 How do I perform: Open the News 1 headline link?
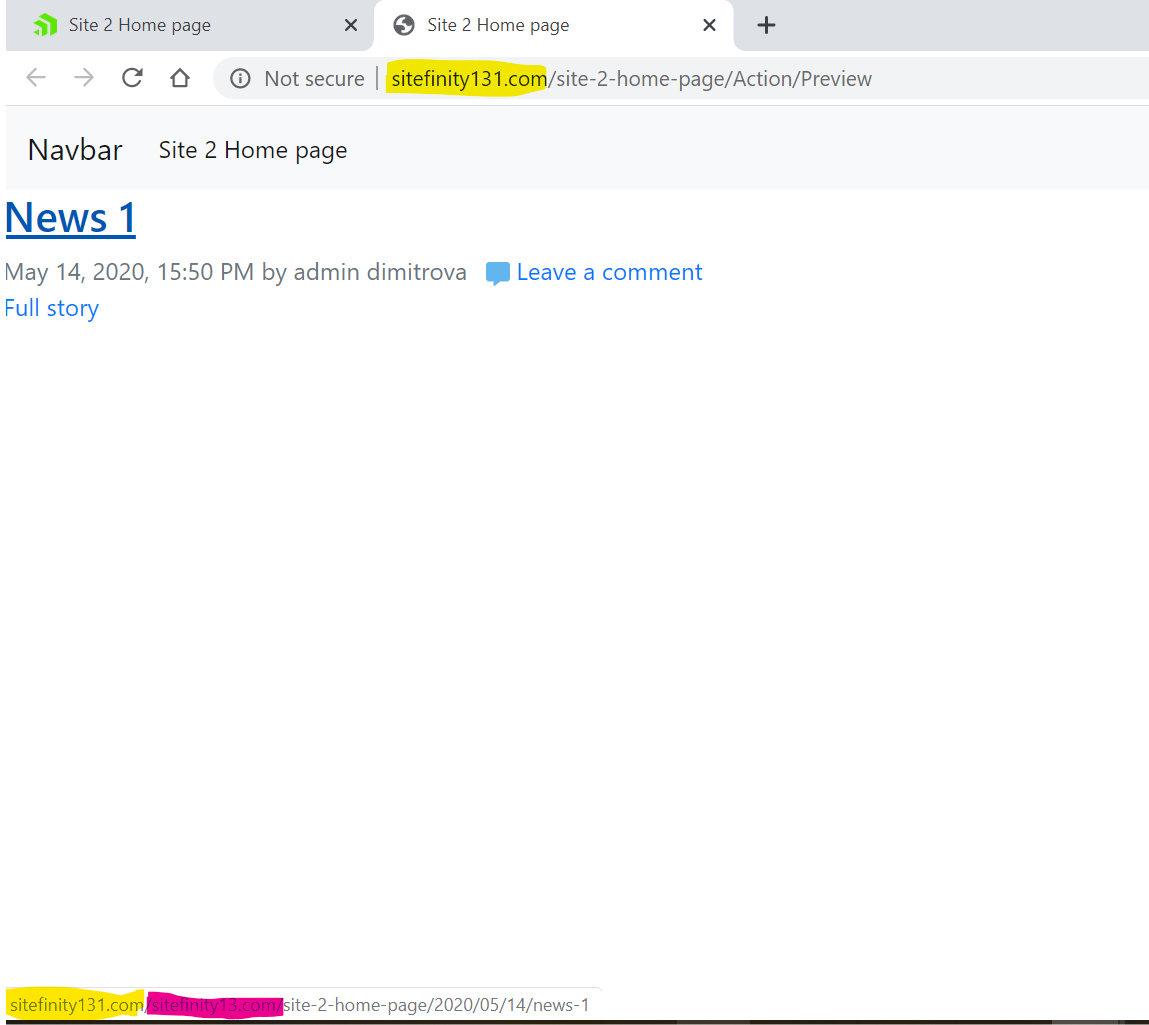pos(70,218)
